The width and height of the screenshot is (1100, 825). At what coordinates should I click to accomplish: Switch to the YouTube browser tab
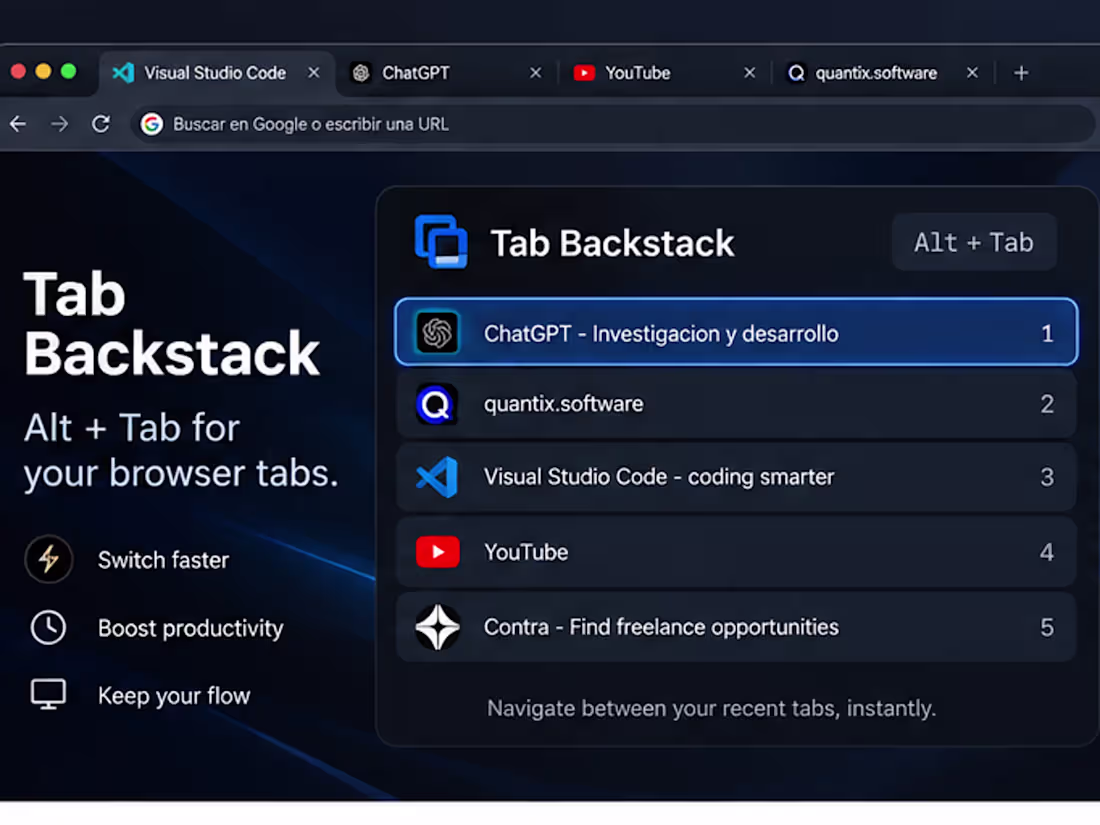664,73
